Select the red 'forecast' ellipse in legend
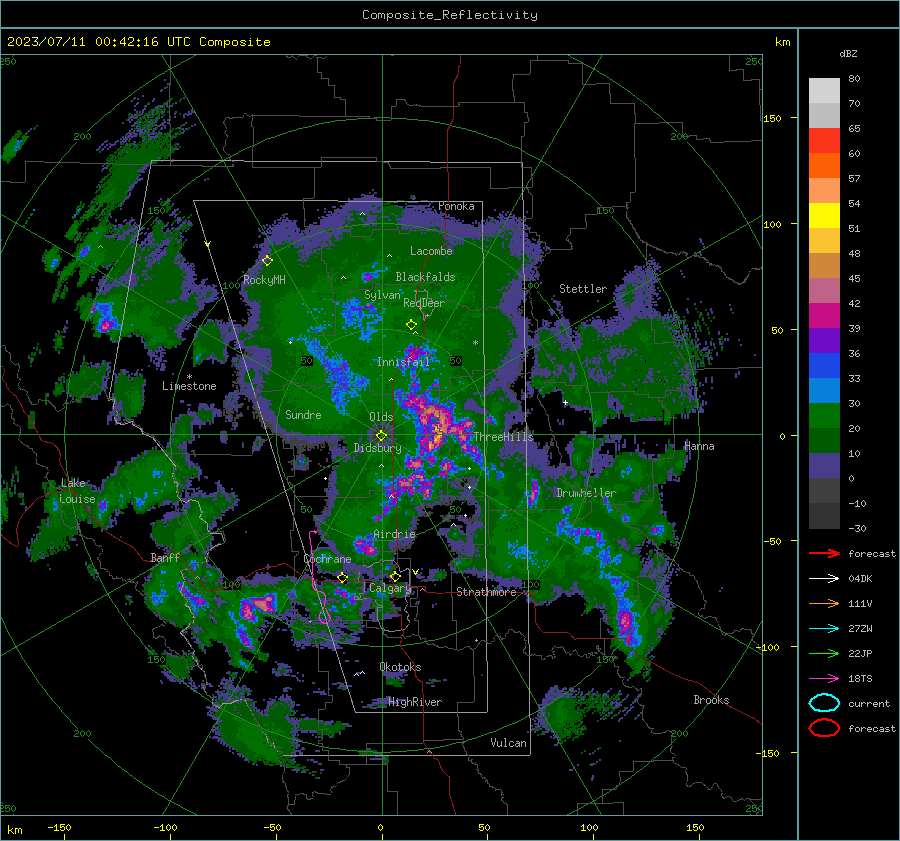This screenshot has width=900, height=841. click(824, 728)
